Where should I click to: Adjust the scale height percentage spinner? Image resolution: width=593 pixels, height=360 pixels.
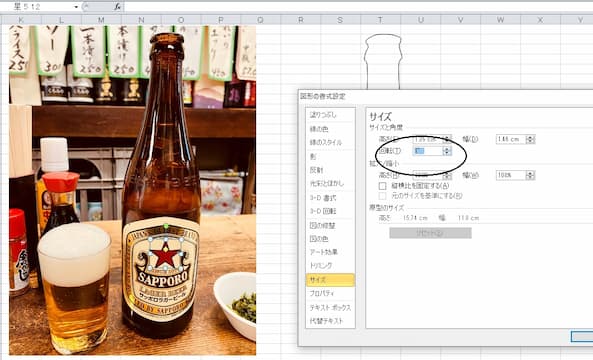coord(447,175)
